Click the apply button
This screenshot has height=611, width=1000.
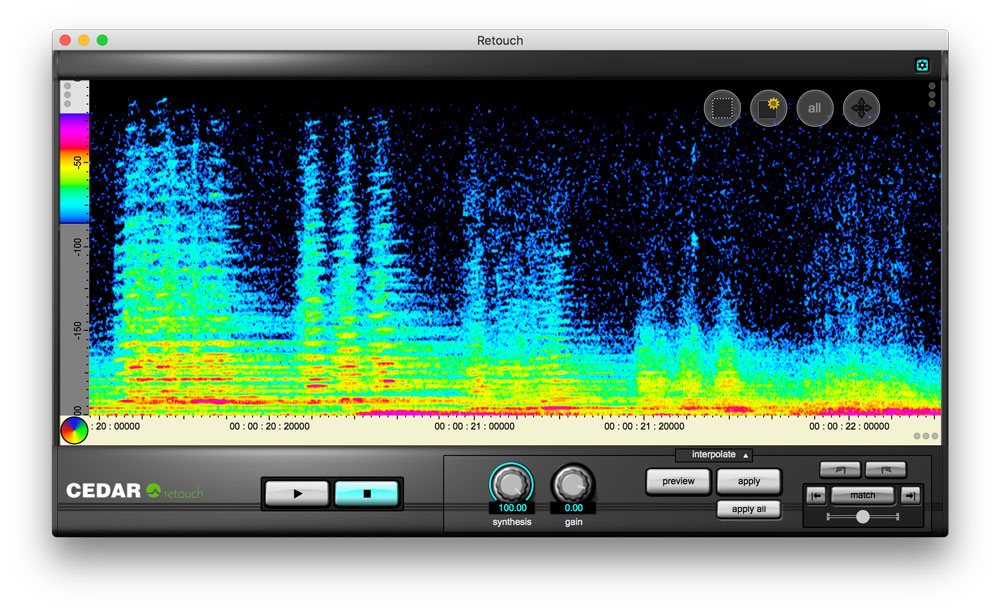tap(749, 482)
